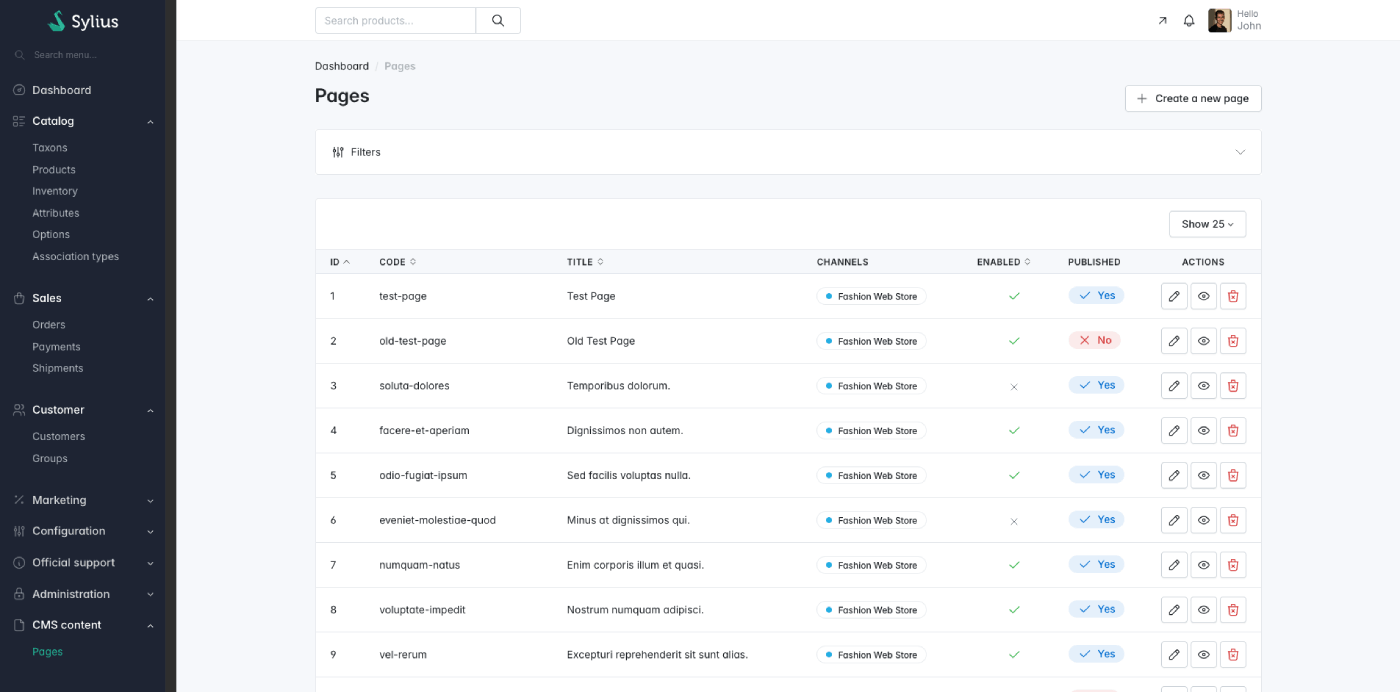Image resolution: width=1400 pixels, height=692 pixels.
Task: Click the external arrow icon beside the bell
Action: click(1162, 20)
